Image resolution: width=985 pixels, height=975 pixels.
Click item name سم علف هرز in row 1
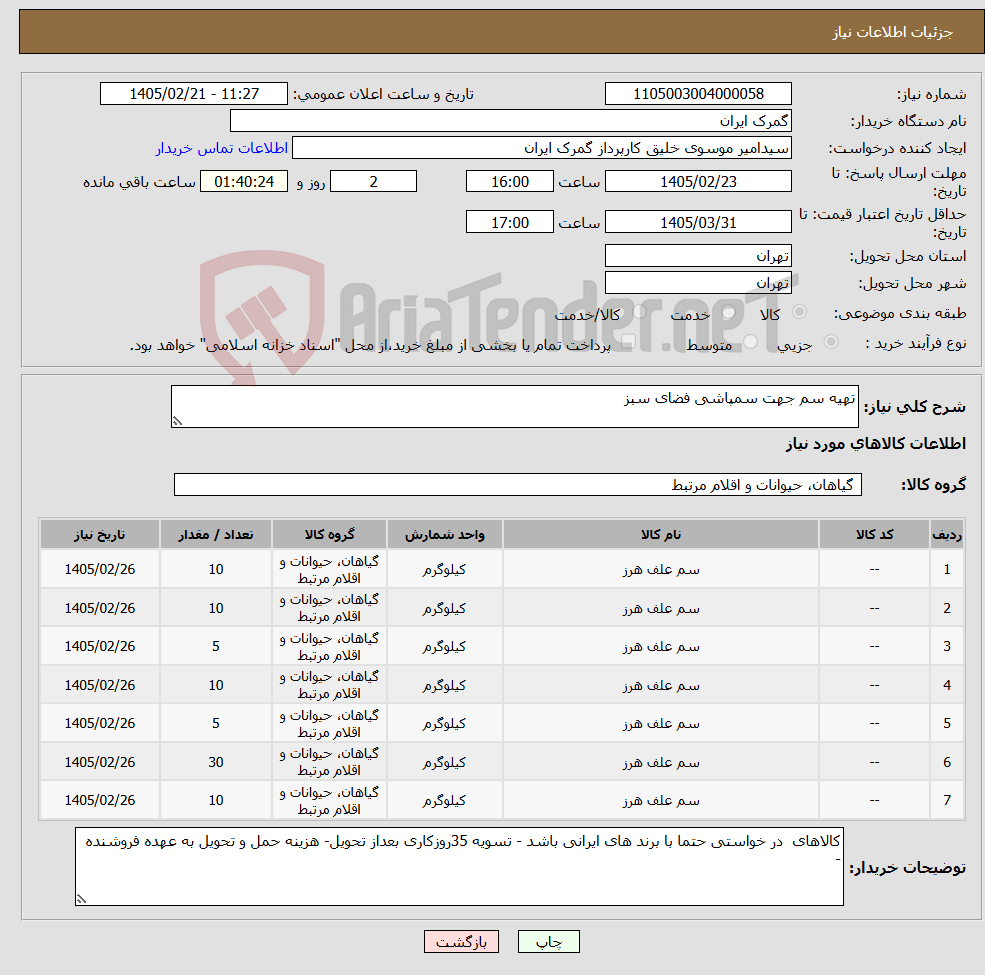[x=660, y=569]
